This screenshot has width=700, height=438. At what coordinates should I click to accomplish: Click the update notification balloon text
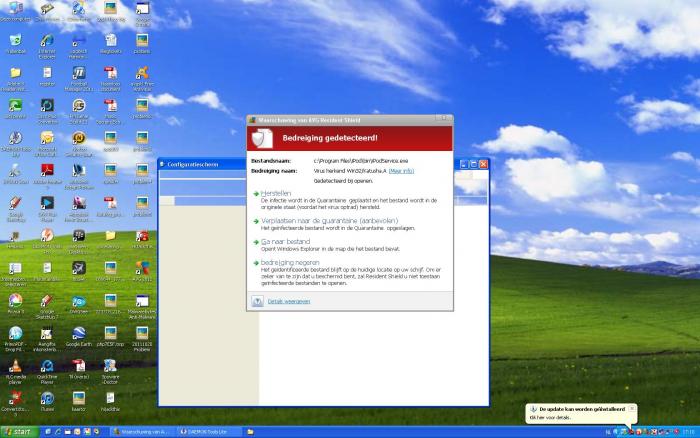pyautogui.click(x=582, y=409)
